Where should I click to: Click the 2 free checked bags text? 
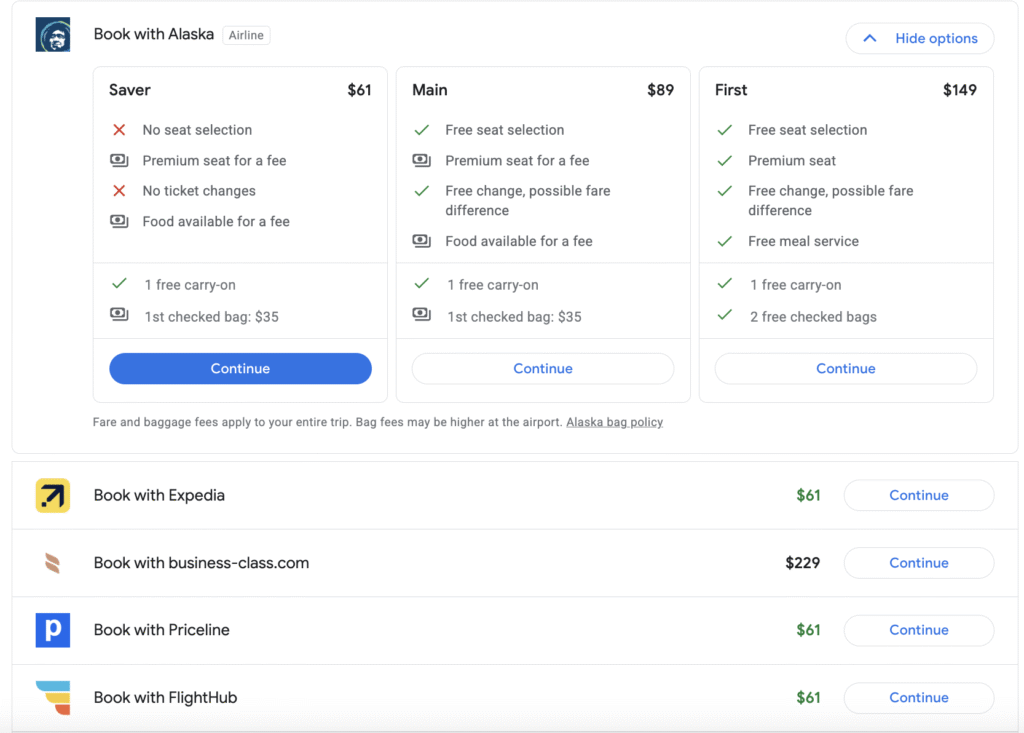pyautogui.click(x=813, y=317)
